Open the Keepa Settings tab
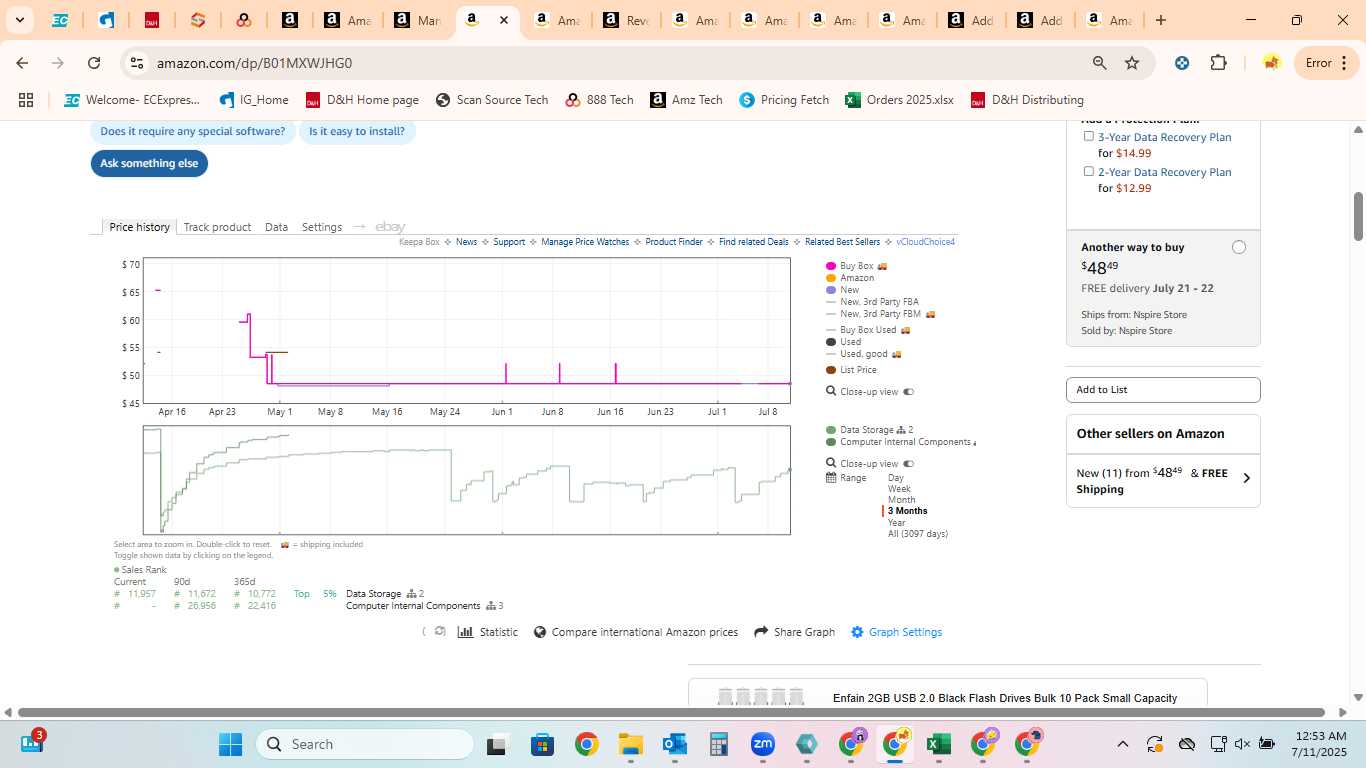Screen dimensions: 1366x768 click(322, 227)
